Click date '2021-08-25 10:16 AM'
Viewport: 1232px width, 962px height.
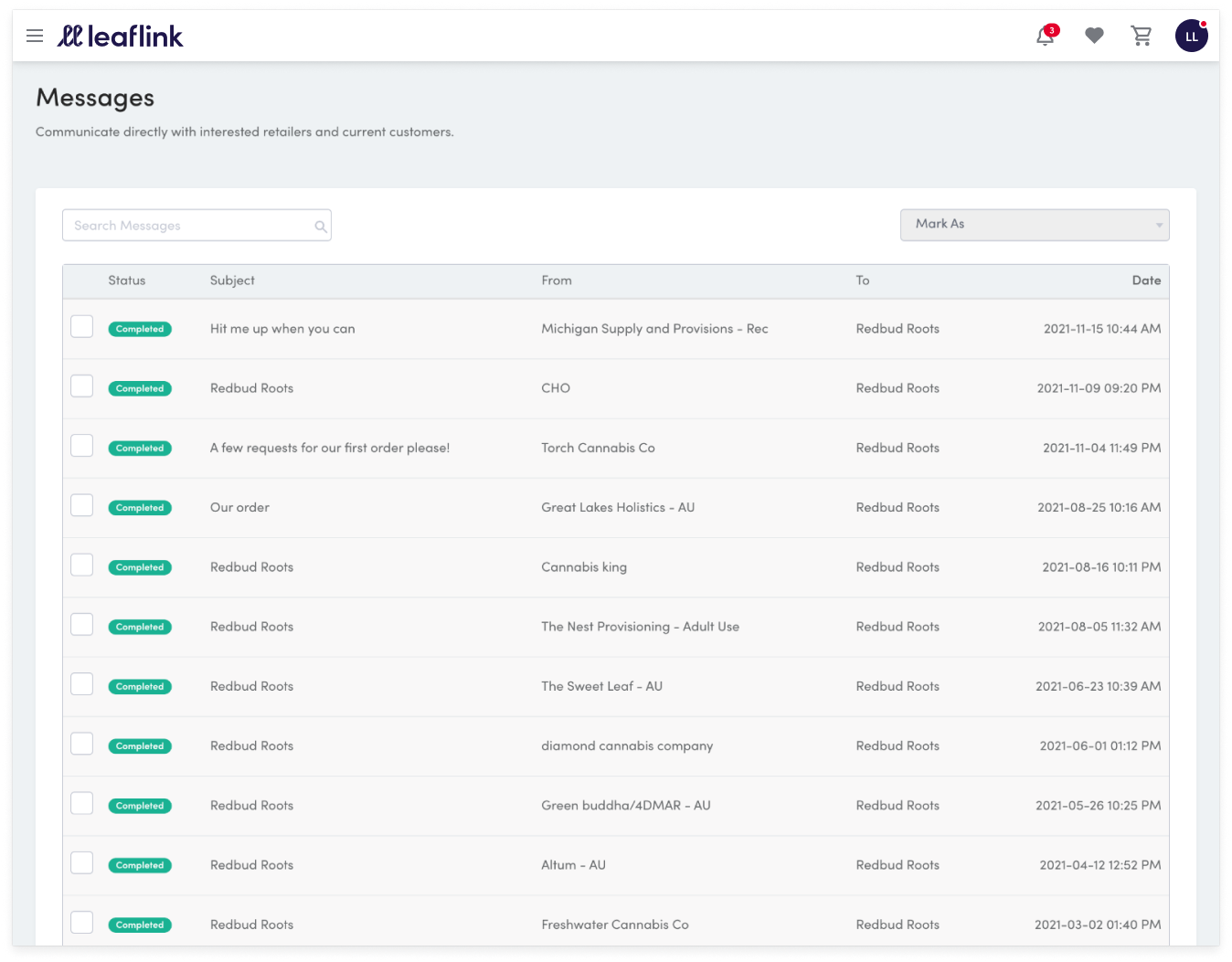(x=1099, y=507)
